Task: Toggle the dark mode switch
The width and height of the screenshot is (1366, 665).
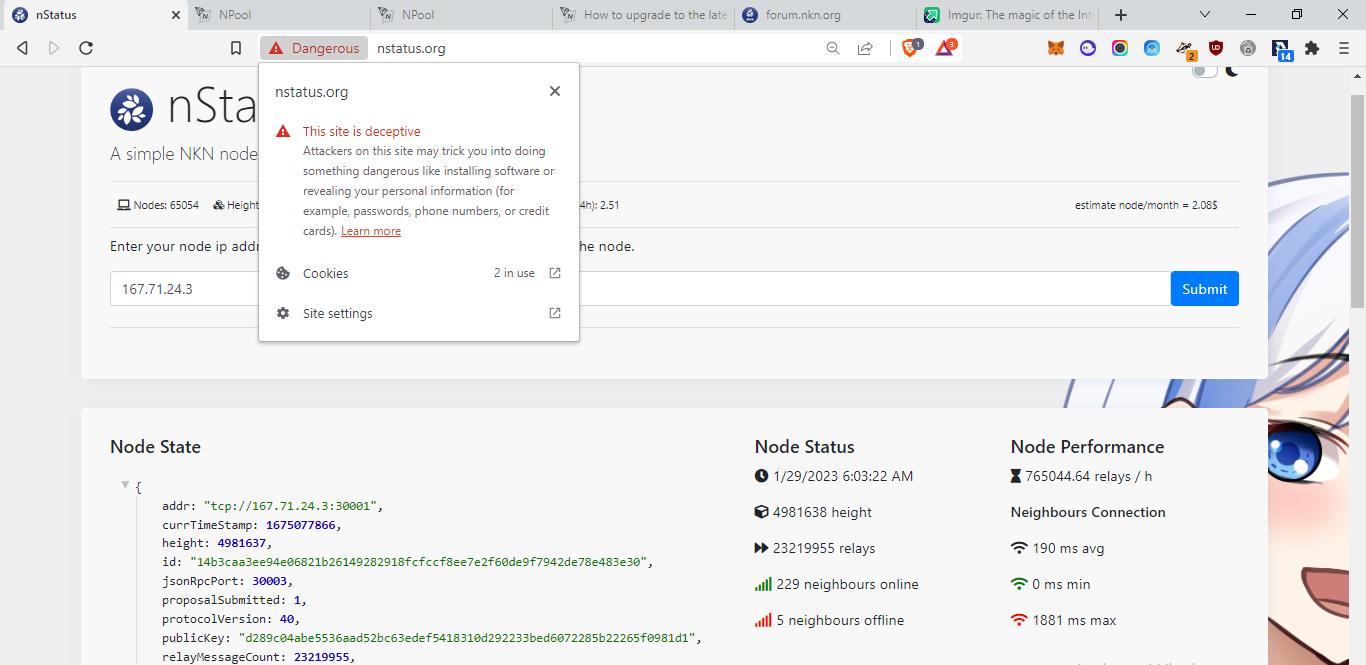Action: pos(1205,70)
